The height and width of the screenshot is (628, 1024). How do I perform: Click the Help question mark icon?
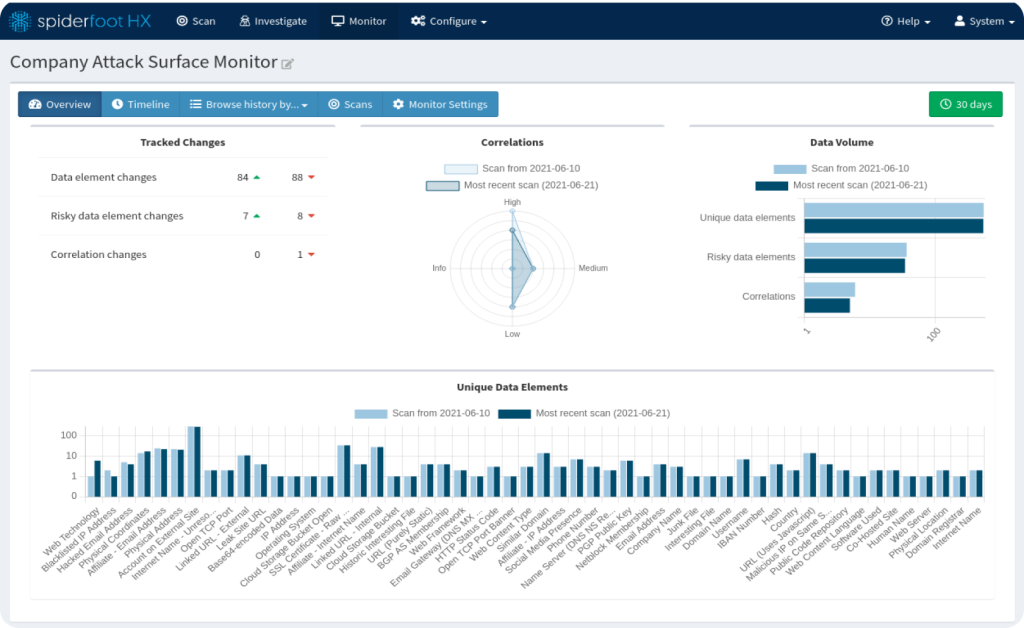click(x=886, y=21)
